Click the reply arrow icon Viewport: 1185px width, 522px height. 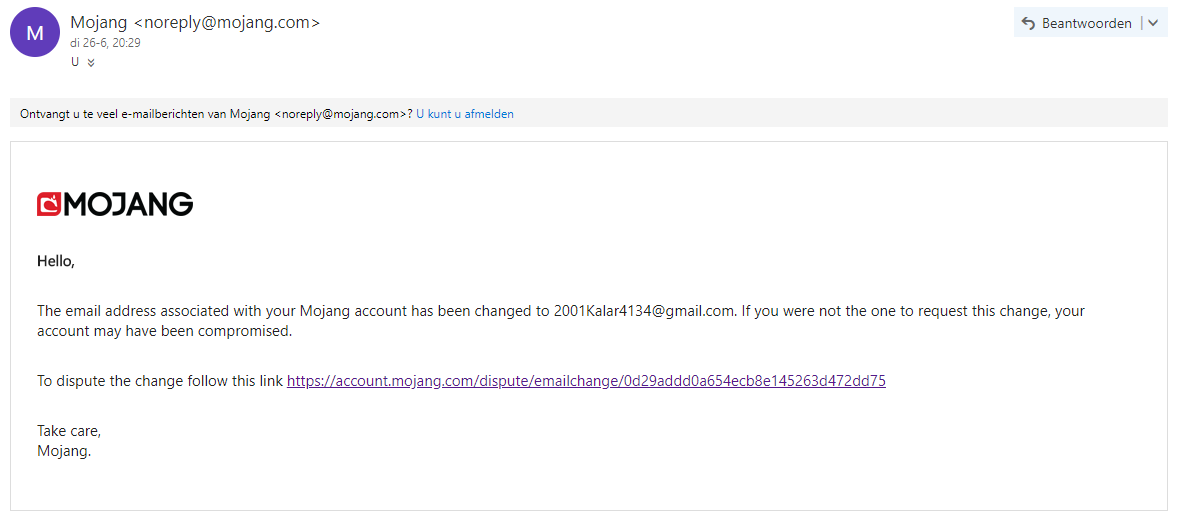coord(1028,23)
